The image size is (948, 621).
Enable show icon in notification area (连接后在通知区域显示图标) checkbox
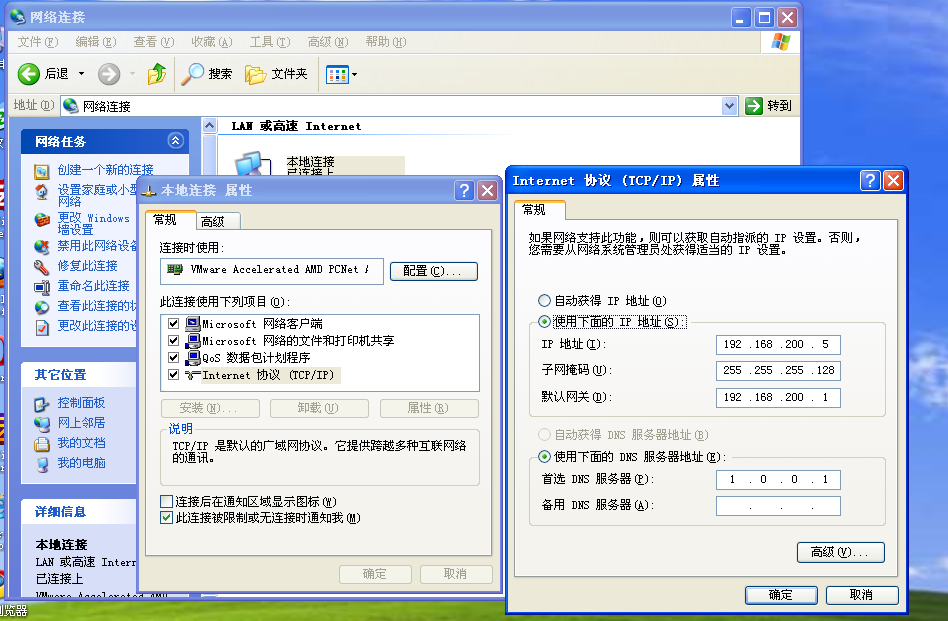click(167, 501)
